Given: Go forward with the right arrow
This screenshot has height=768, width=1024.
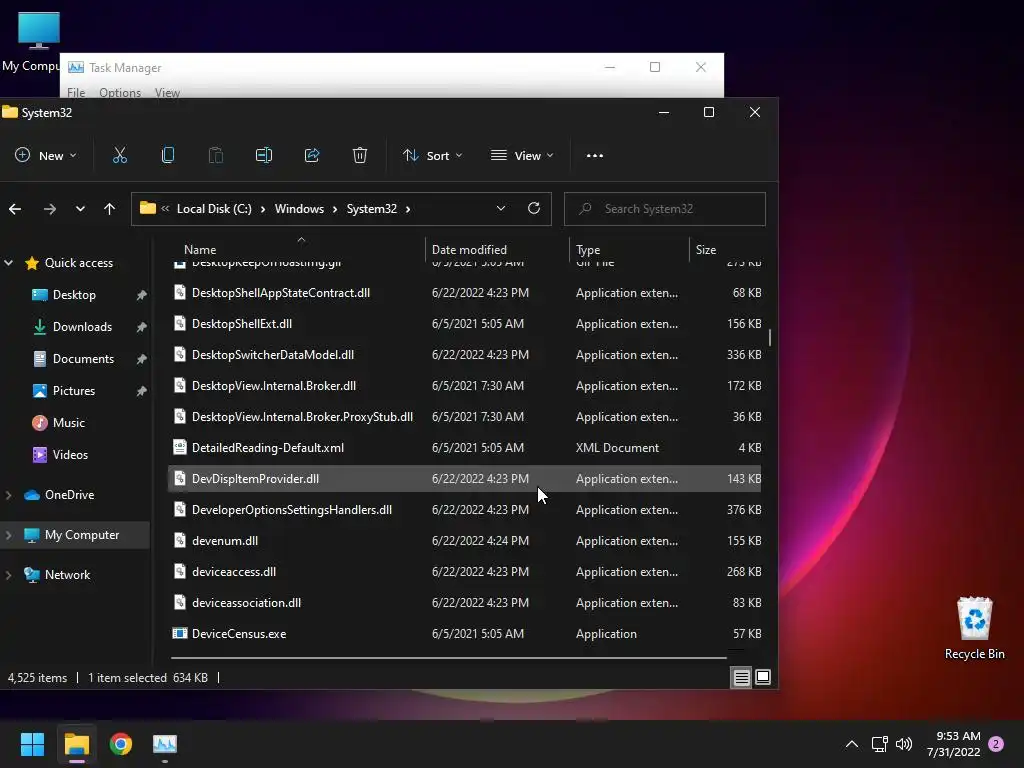Looking at the screenshot, I should pos(50,209).
